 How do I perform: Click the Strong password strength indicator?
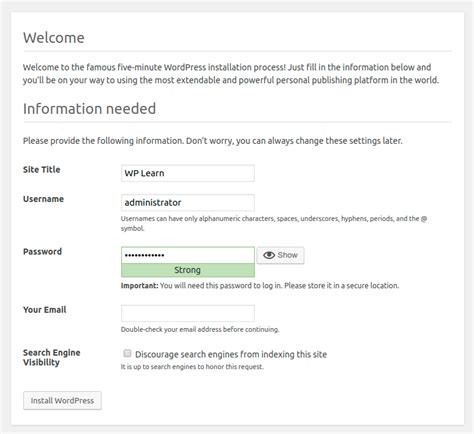point(188,270)
